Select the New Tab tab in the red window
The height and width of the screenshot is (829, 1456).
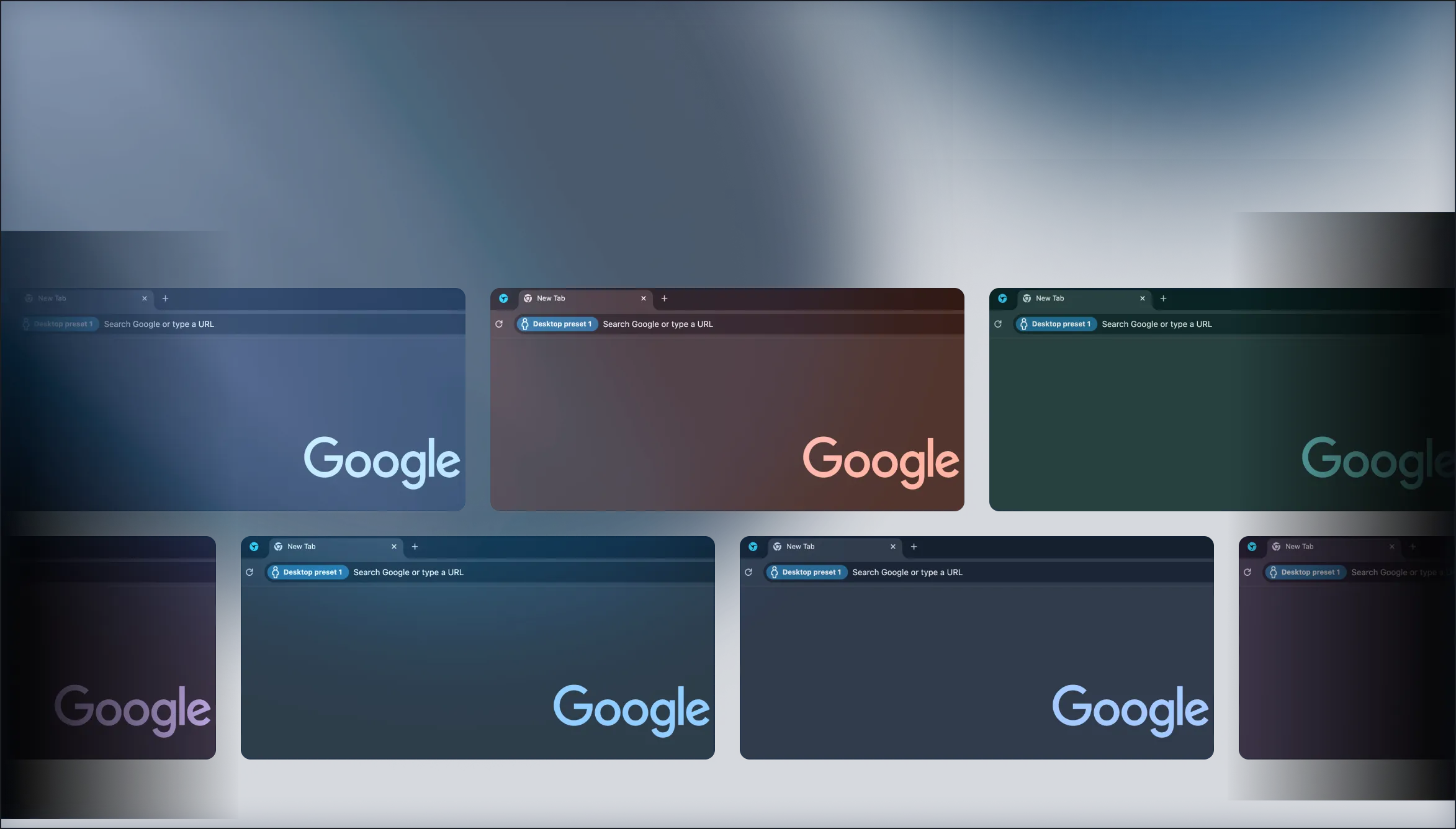coord(586,298)
